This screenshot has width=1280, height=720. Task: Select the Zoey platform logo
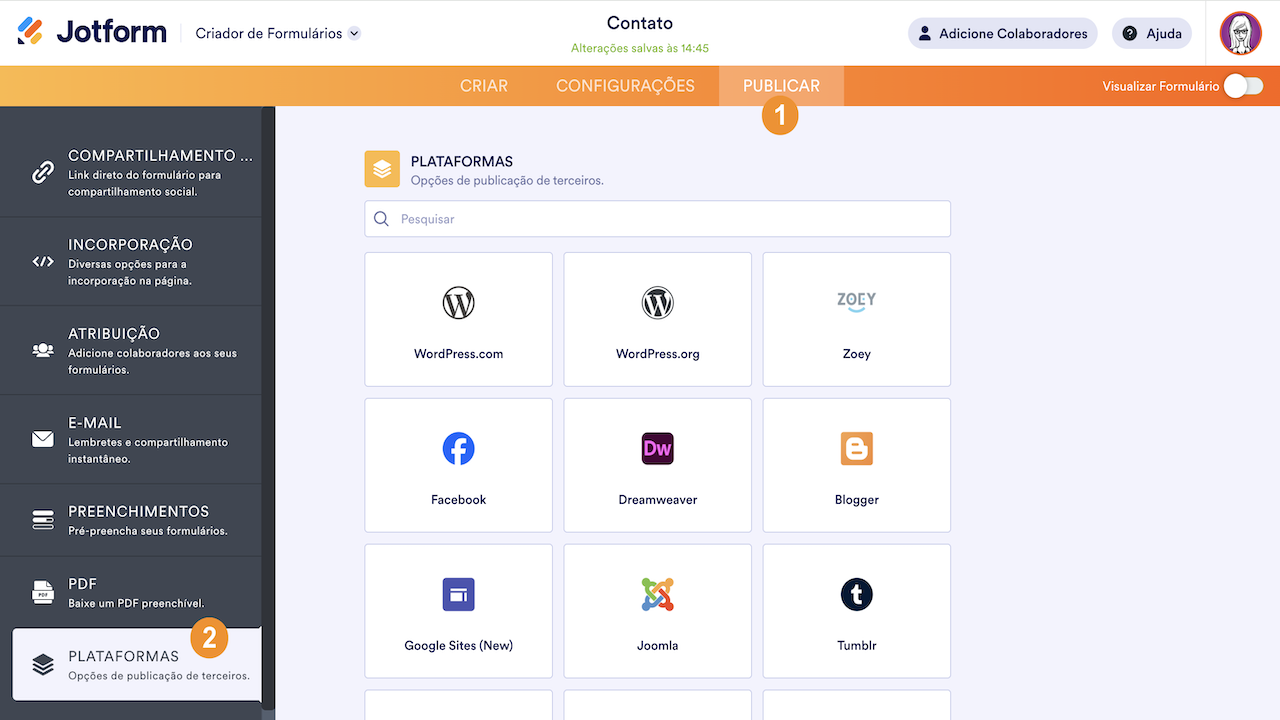(857, 301)
